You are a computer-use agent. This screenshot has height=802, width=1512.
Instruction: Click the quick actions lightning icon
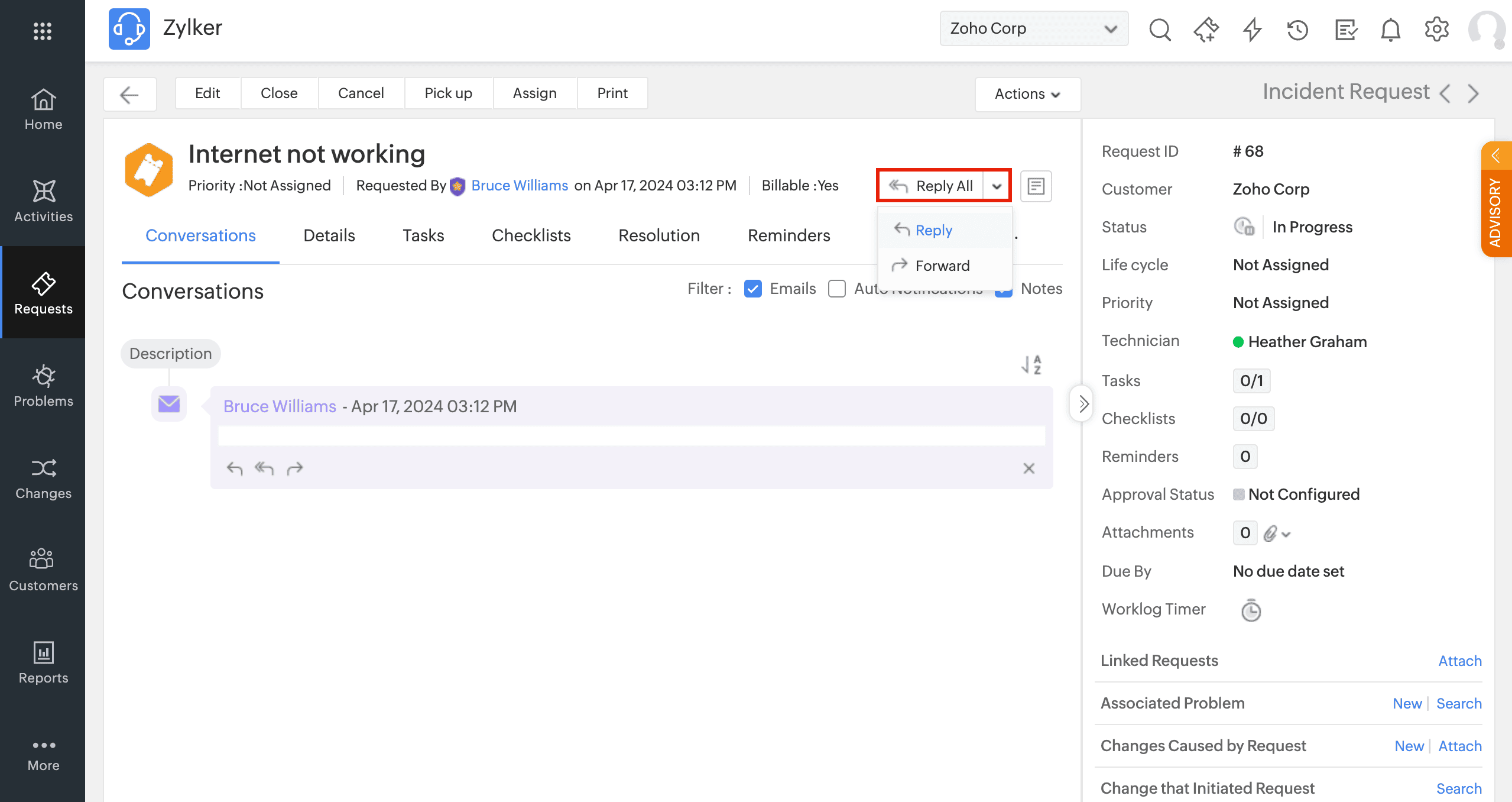pyautogui.click(x=1252, y=29)
